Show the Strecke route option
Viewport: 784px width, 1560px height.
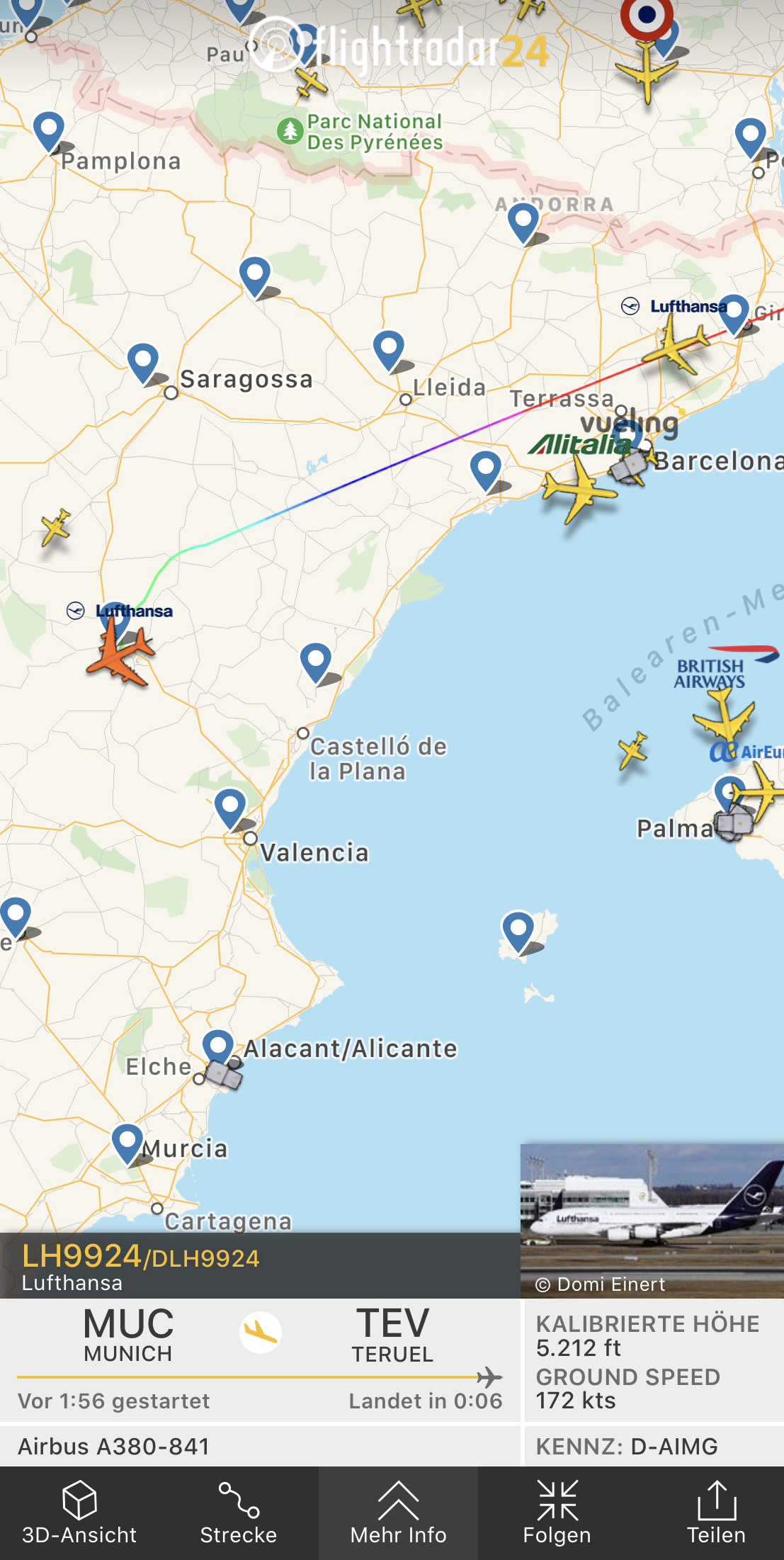pyautogui.click(x=239, y=1513)
